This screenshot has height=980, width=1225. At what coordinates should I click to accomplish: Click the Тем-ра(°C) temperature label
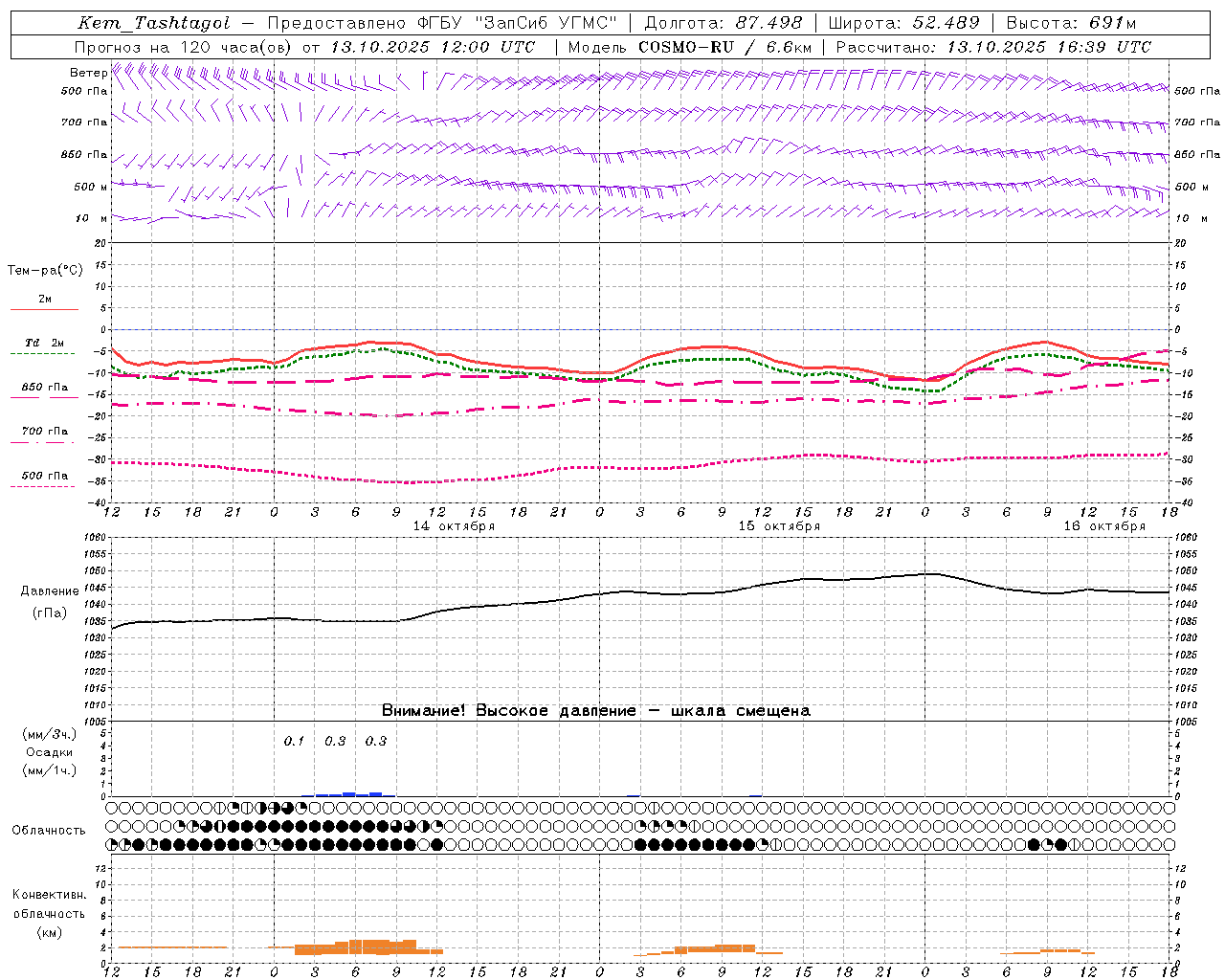click(x=45, y=271)
